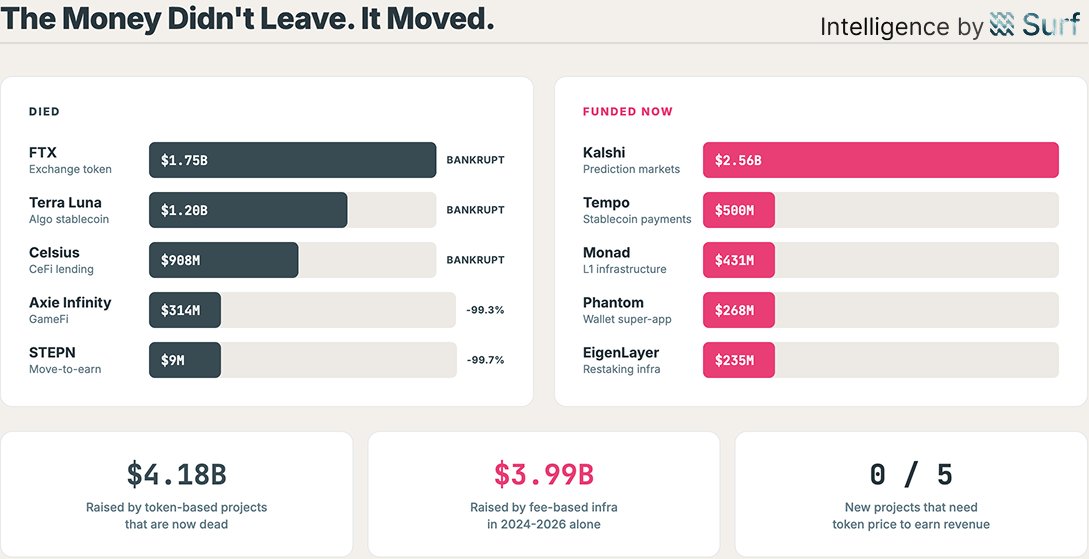The width and height of the screenshot is (1089, 559).
Task: Click the Celsius $908M bar
Action: (223, 260)
